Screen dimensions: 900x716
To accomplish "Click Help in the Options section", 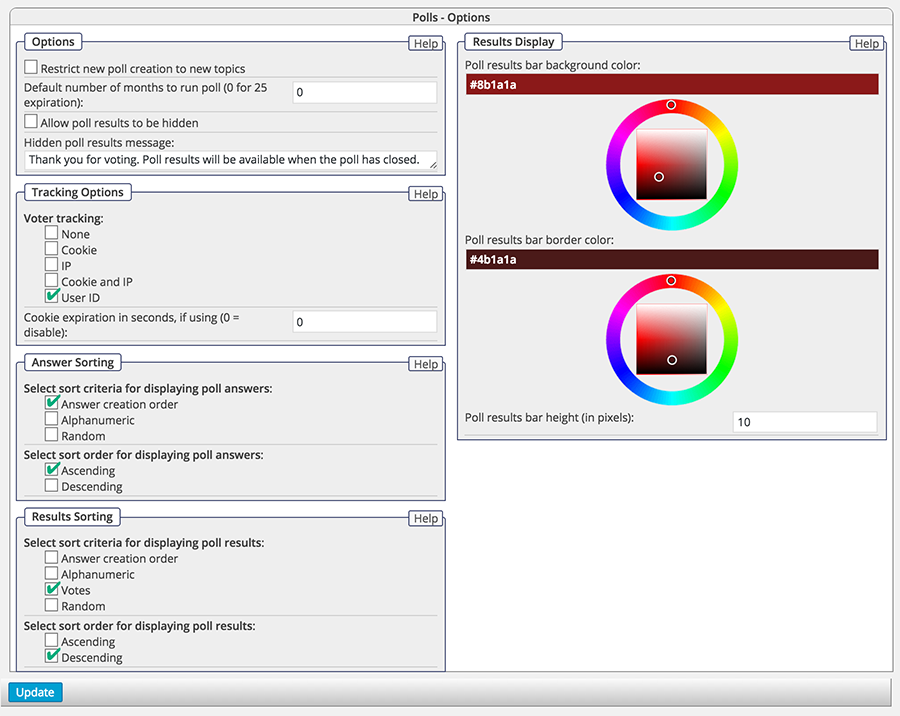I will [426, 43].
